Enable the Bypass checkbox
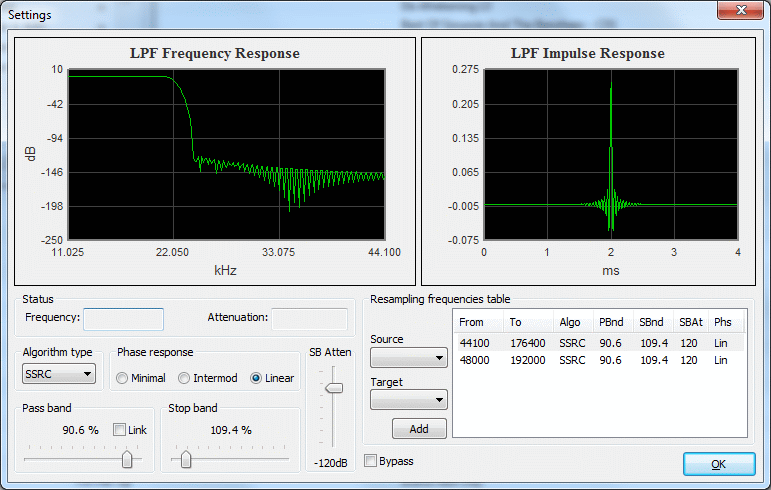 (371, 461)
